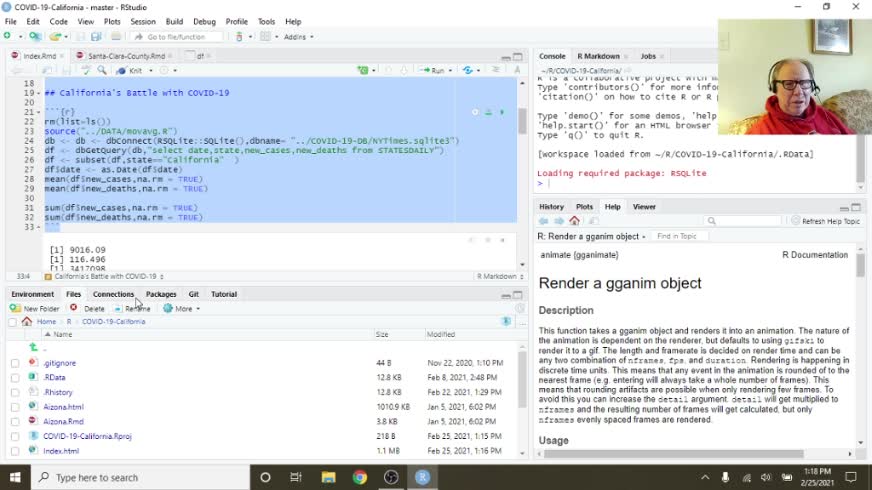The width and height of the screenshot is (872, 490).
Task: Click the Open File folder icon in toolbar
Action: 54,37
